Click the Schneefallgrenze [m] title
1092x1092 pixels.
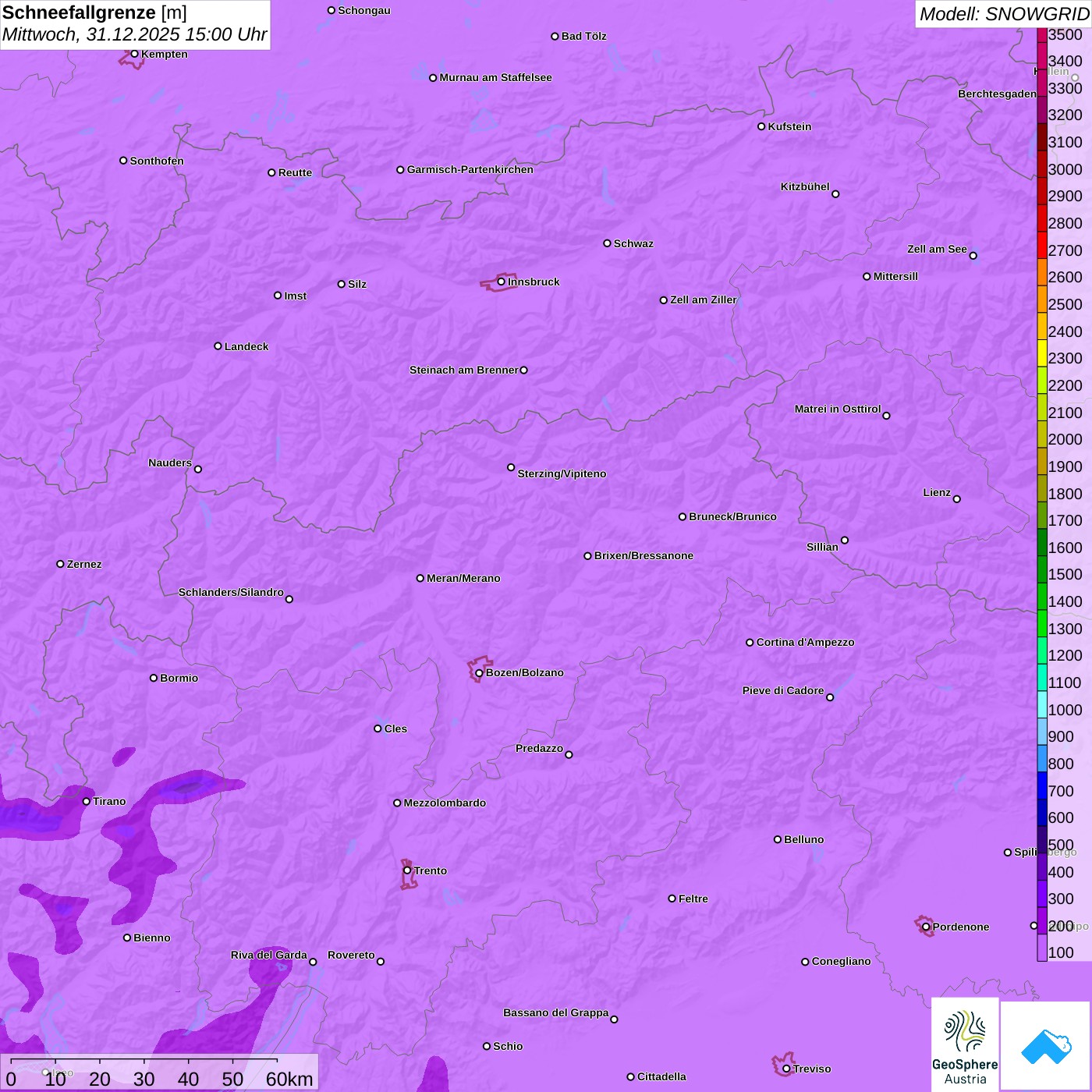coord(94,12)
